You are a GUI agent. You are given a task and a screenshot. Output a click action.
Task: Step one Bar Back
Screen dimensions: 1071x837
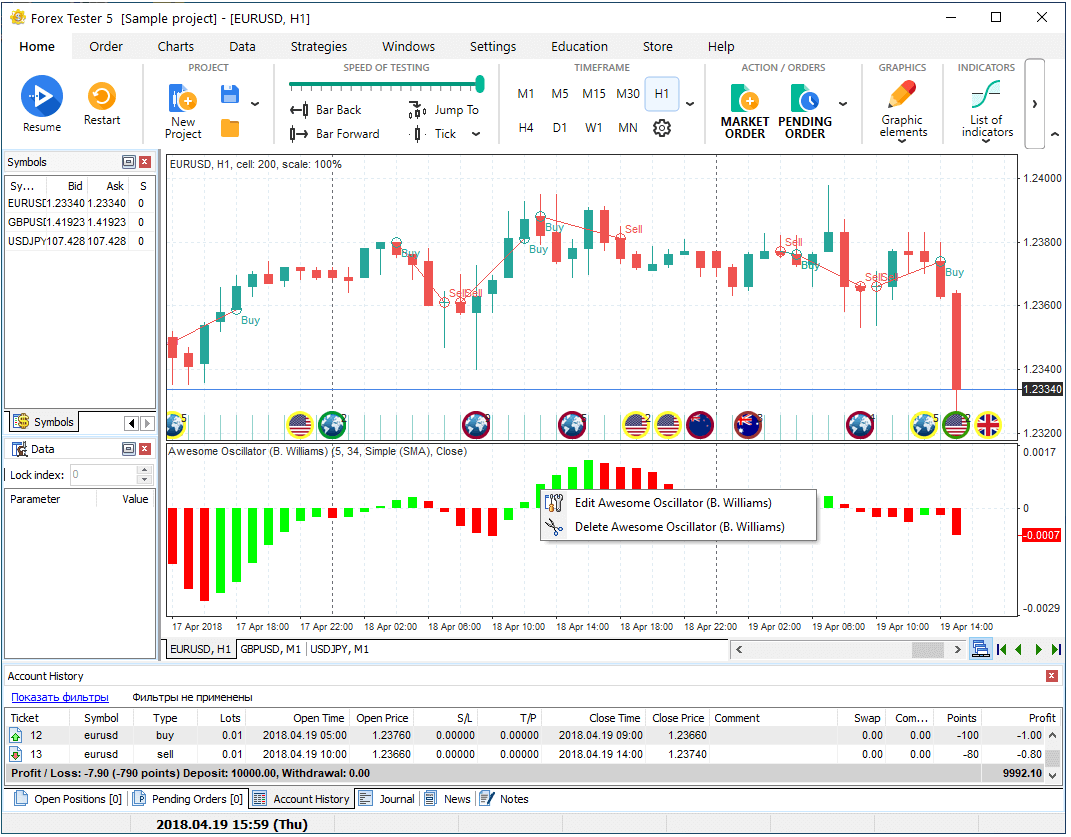326,110
